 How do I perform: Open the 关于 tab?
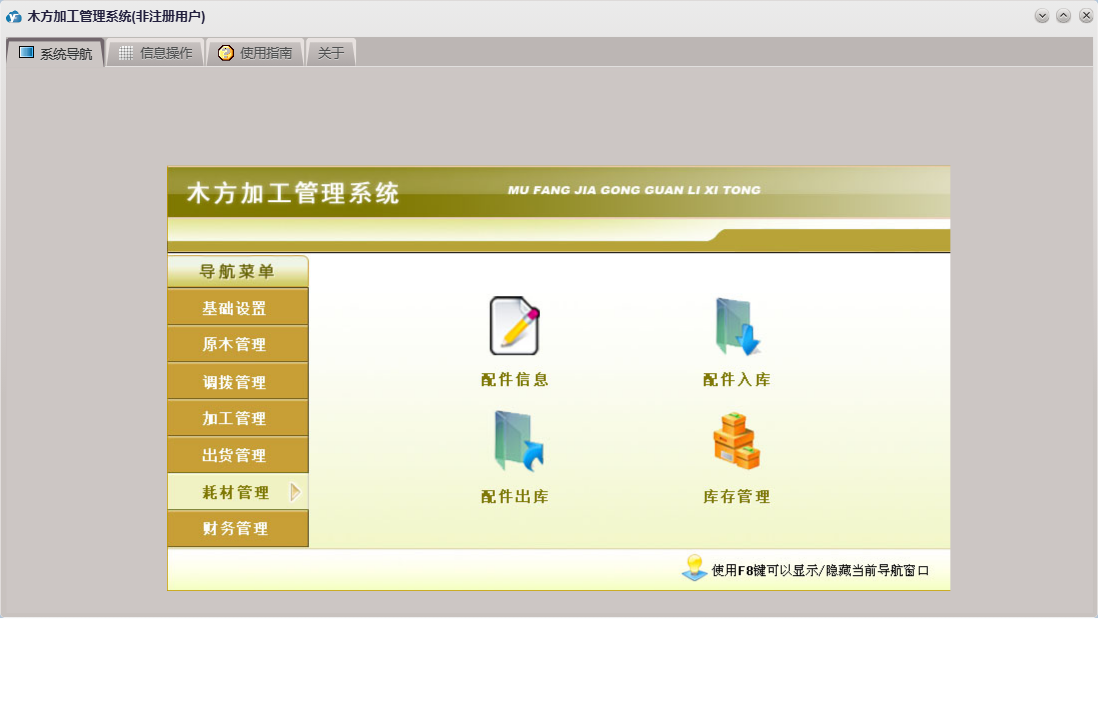[x=331, y=53]
